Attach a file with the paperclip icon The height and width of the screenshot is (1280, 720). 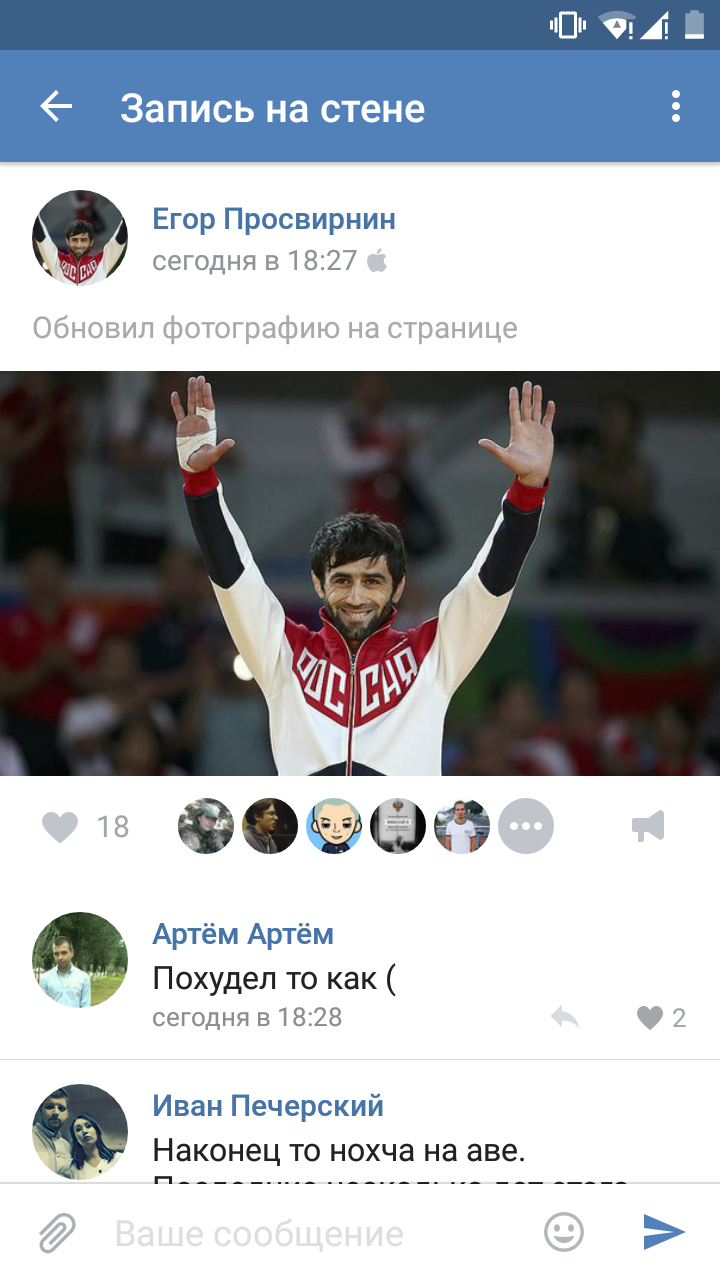[57, 1233]
